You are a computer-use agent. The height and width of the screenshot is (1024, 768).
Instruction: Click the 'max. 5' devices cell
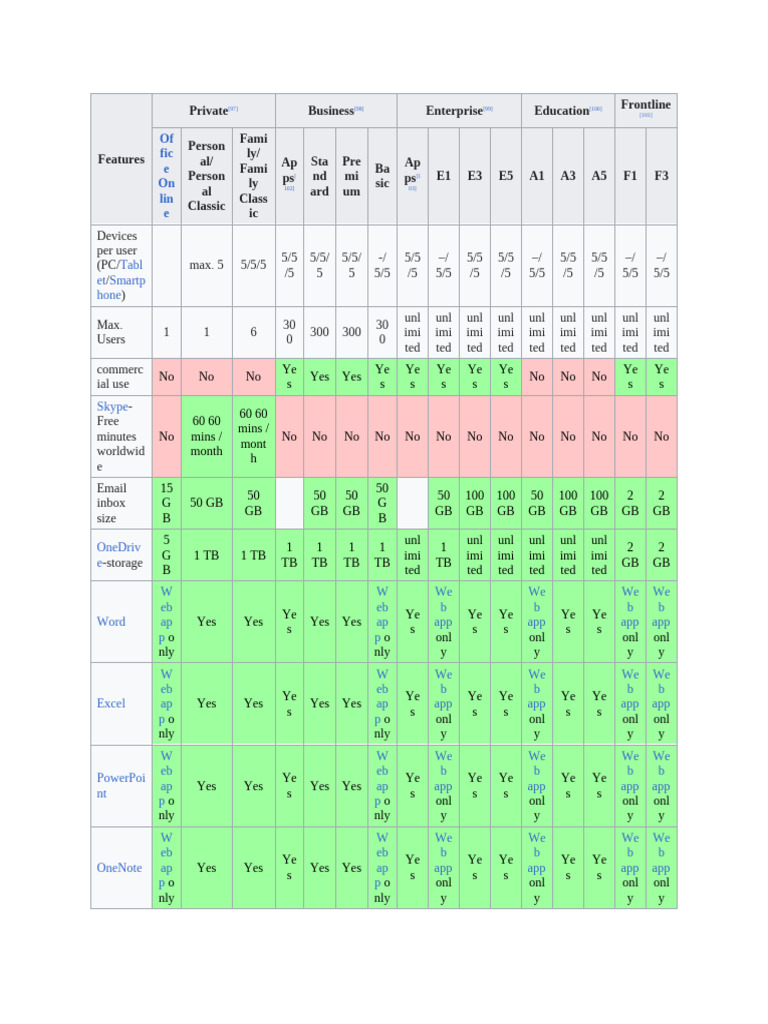pos(206,265)
